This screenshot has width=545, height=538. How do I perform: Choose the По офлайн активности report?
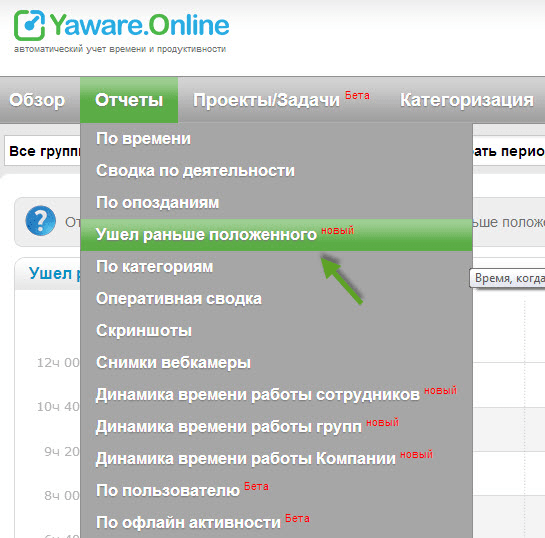pyautogui.click(x=276, y=522)
